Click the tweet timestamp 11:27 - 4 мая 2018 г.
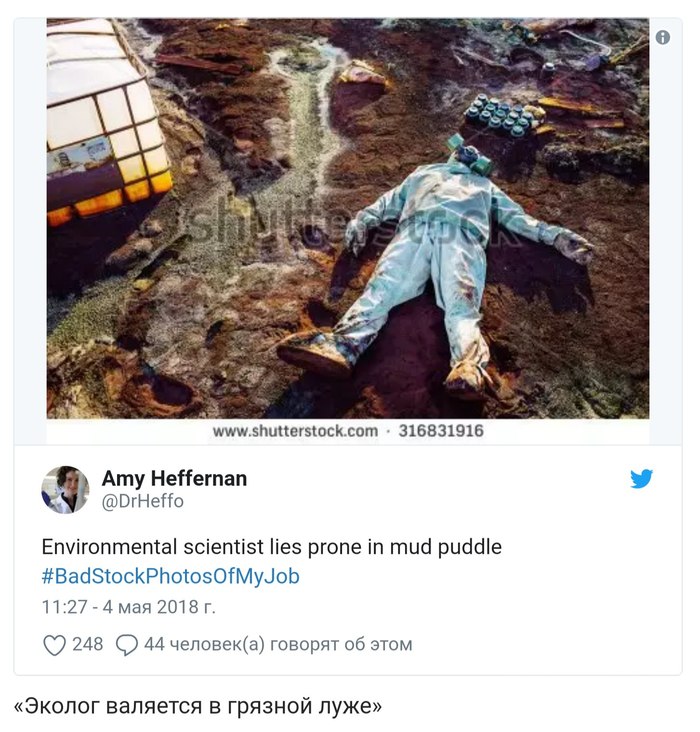 [128, 607]
